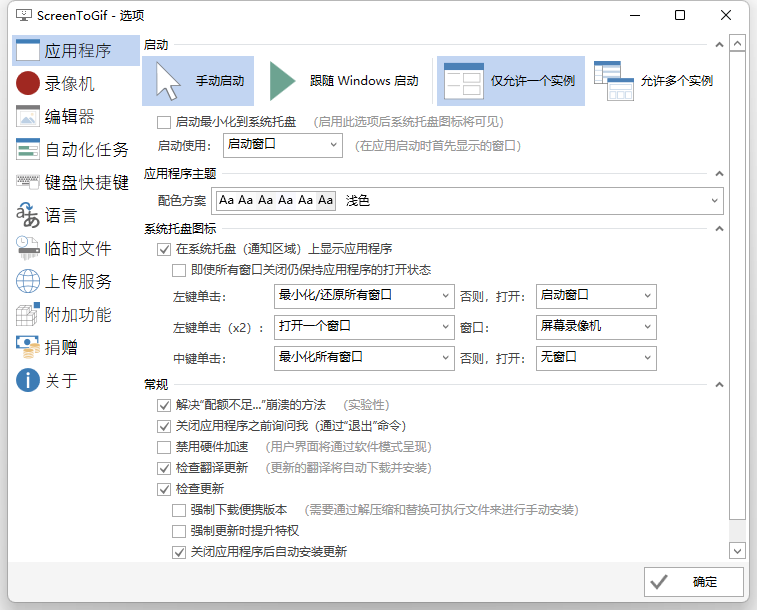Click the 编辑器 picture icon

(x=28, y=116)
